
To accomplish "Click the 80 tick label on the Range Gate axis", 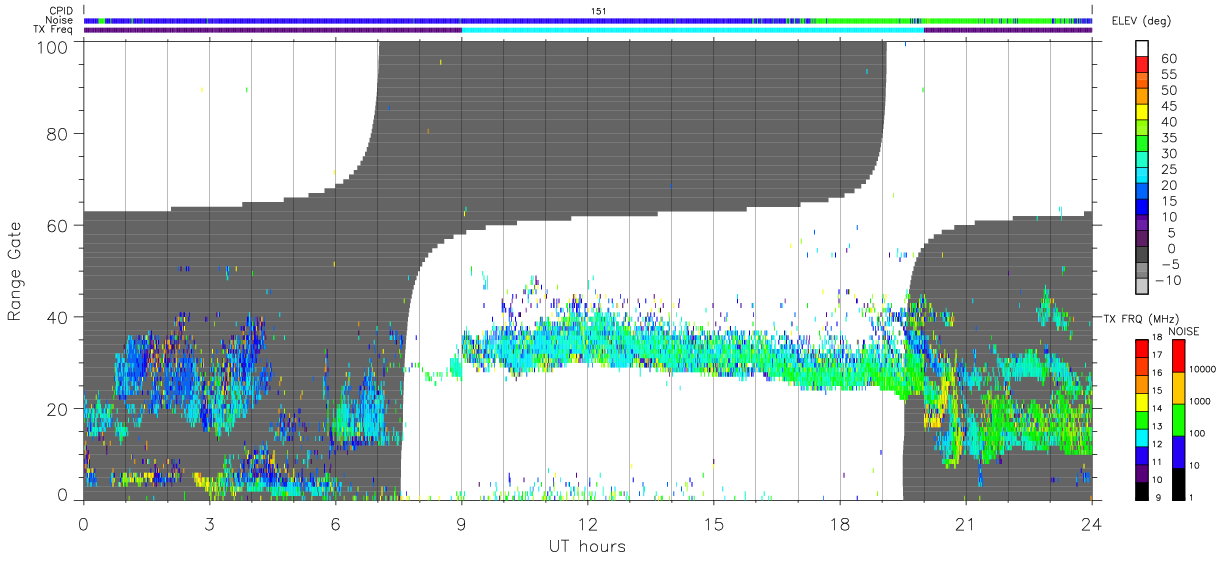I will click(x=59, y=133).
